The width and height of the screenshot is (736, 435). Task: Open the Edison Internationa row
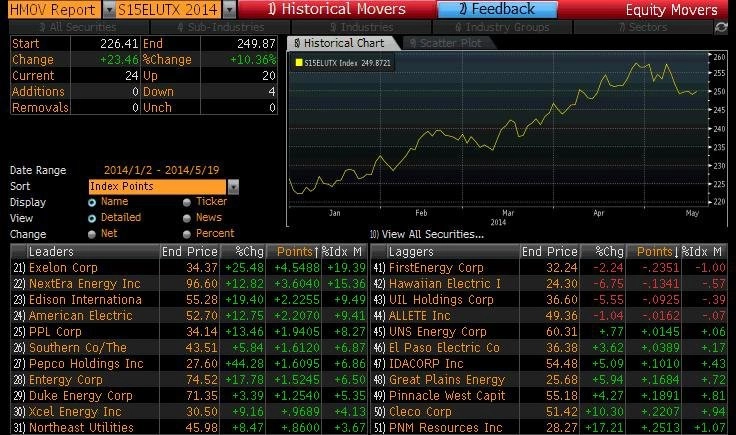189,299
